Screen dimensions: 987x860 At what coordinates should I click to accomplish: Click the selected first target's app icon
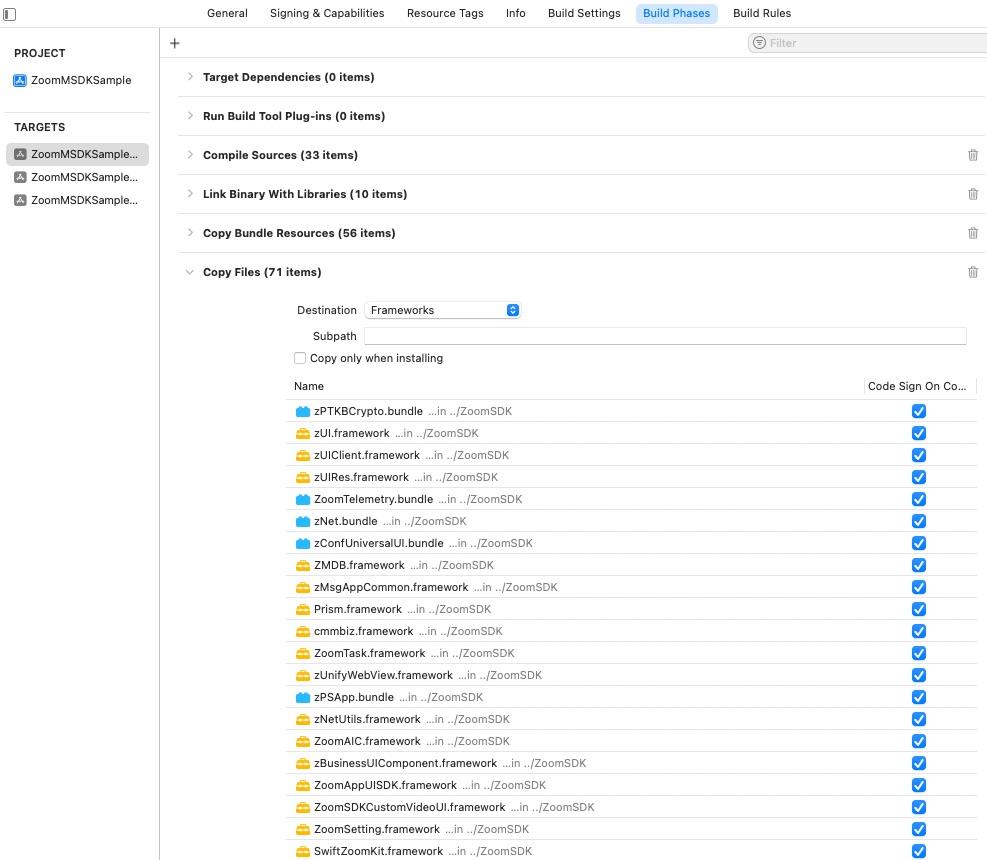coord(20,154)
